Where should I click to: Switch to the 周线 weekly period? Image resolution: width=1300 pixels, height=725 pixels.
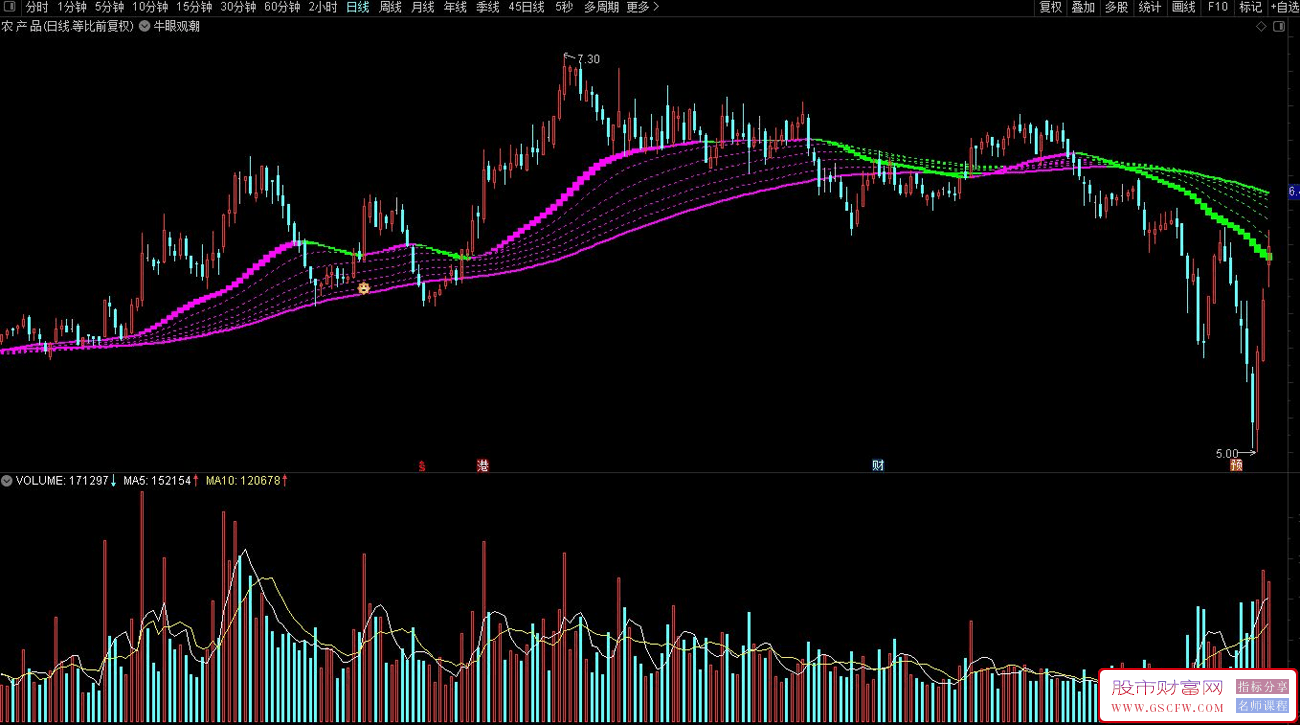(390, 7)
